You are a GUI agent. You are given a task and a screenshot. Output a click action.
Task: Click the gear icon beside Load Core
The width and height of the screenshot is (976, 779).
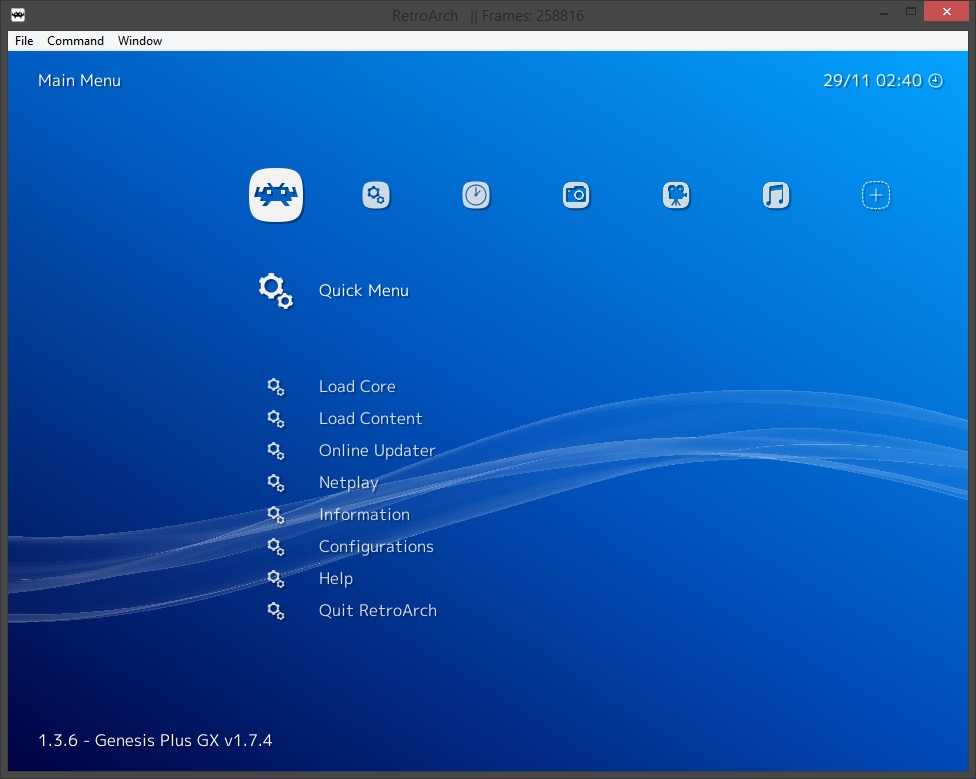pos(276,387)
